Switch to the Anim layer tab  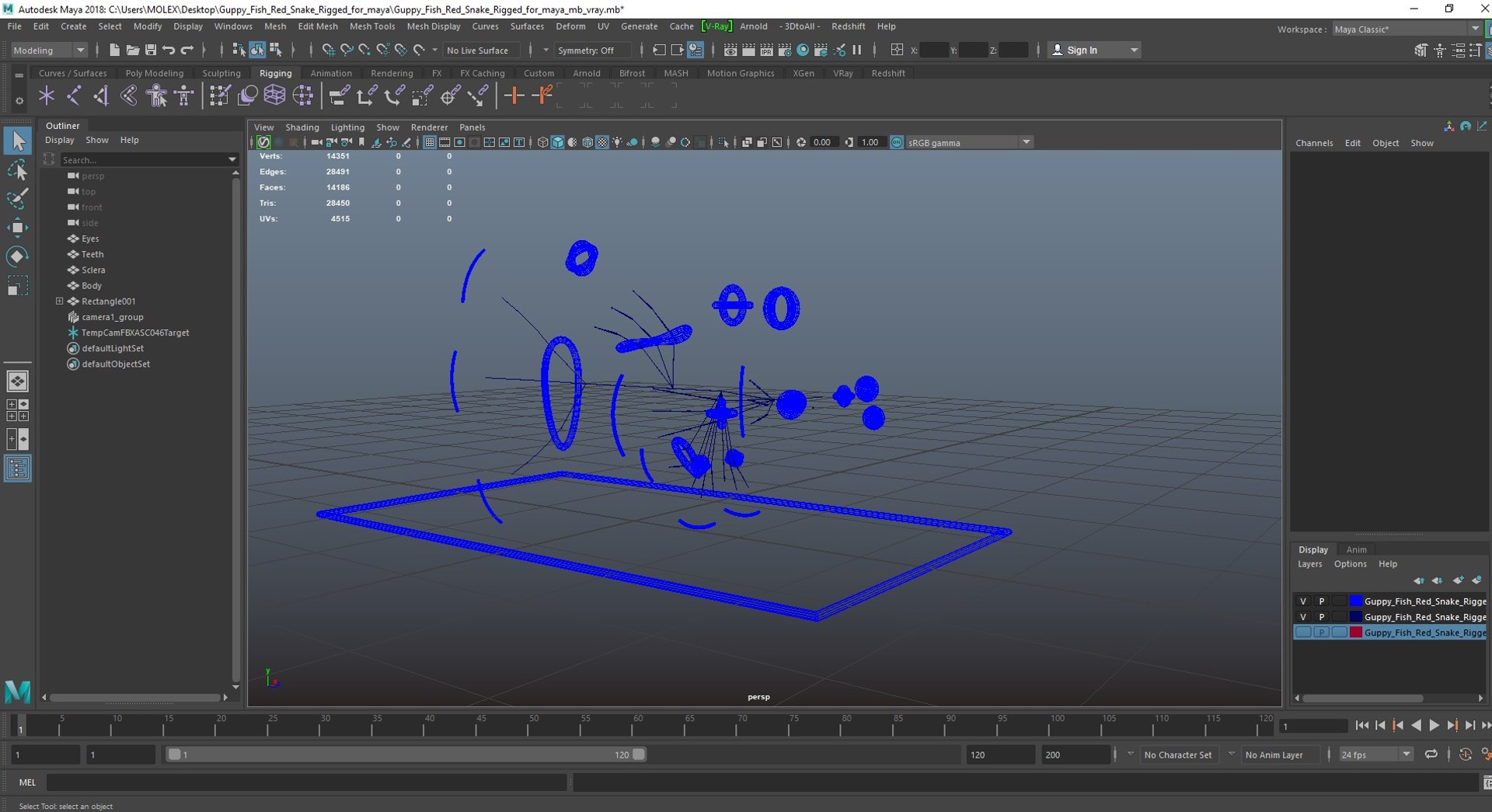coord(1356,549)
